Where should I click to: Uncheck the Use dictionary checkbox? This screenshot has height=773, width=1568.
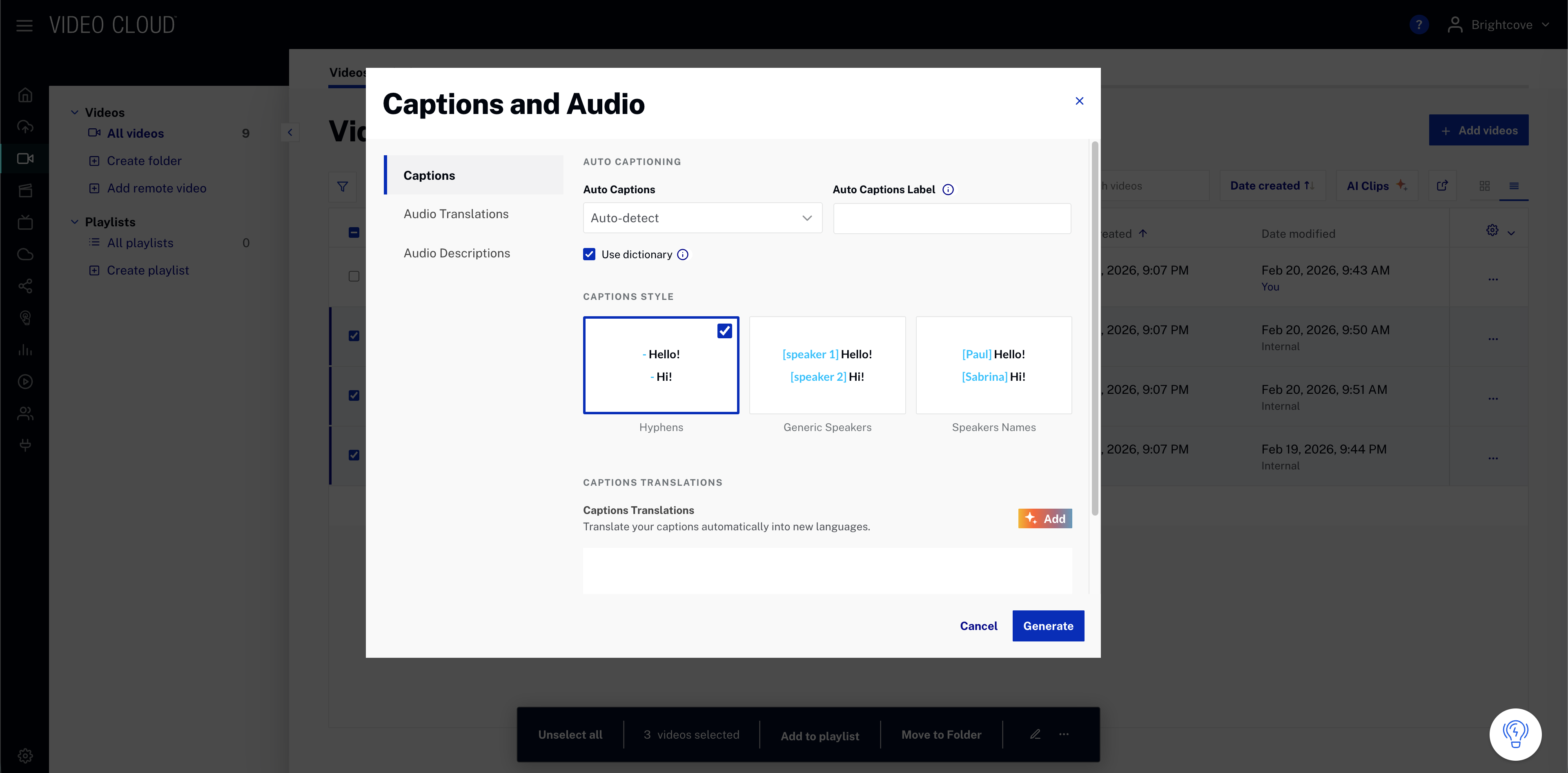[588, 254]
